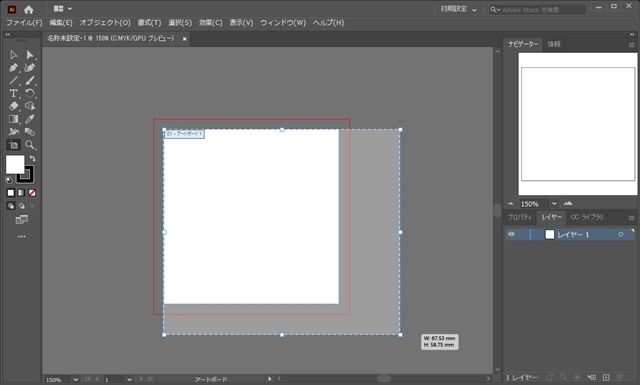The image size is (640, 385).
Task: Open status bar zoom level dropdown
Action: (76, 379)
